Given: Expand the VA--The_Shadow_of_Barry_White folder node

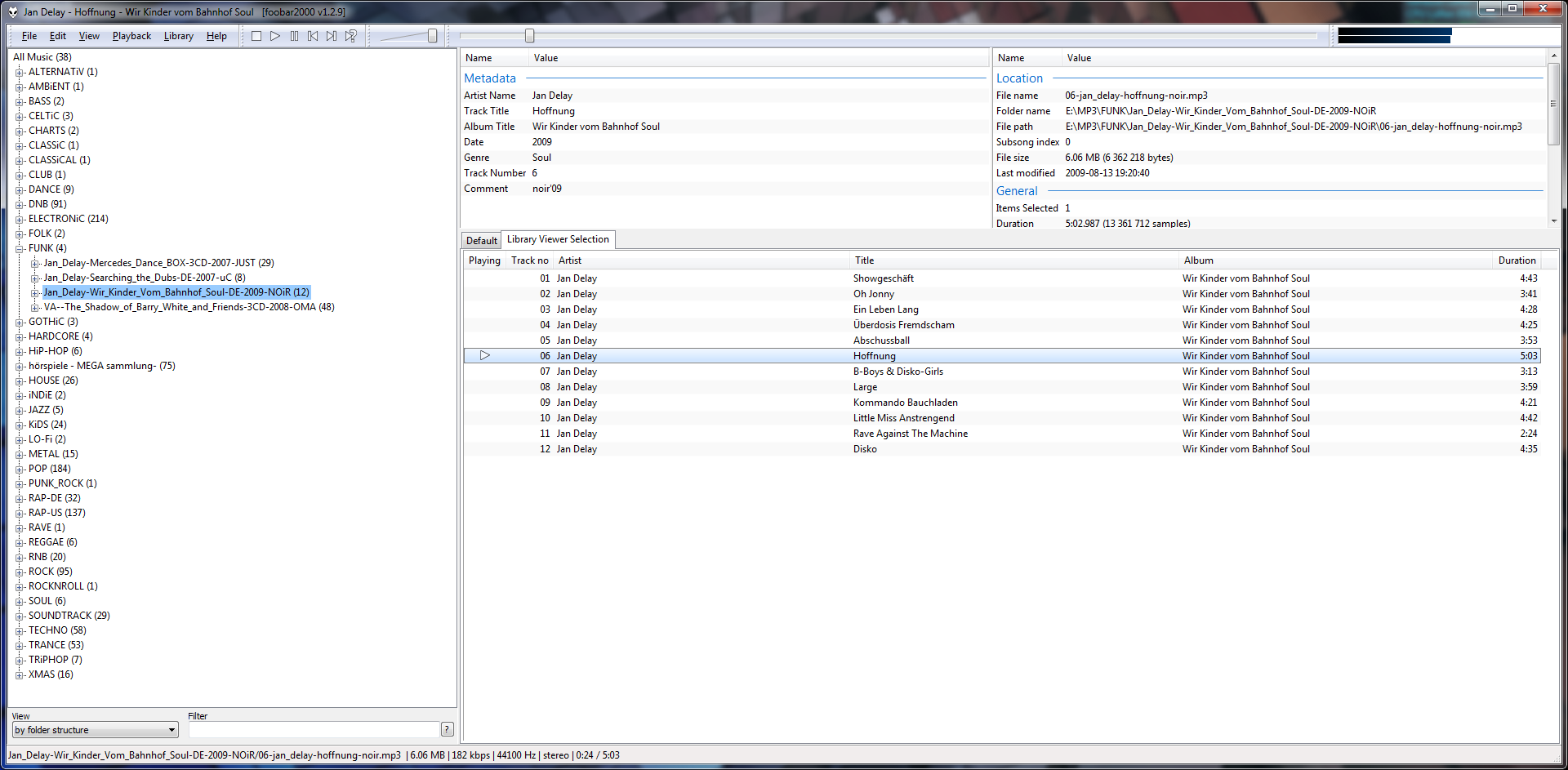Looking at the screenshot, I should click(x=35, y=307).
